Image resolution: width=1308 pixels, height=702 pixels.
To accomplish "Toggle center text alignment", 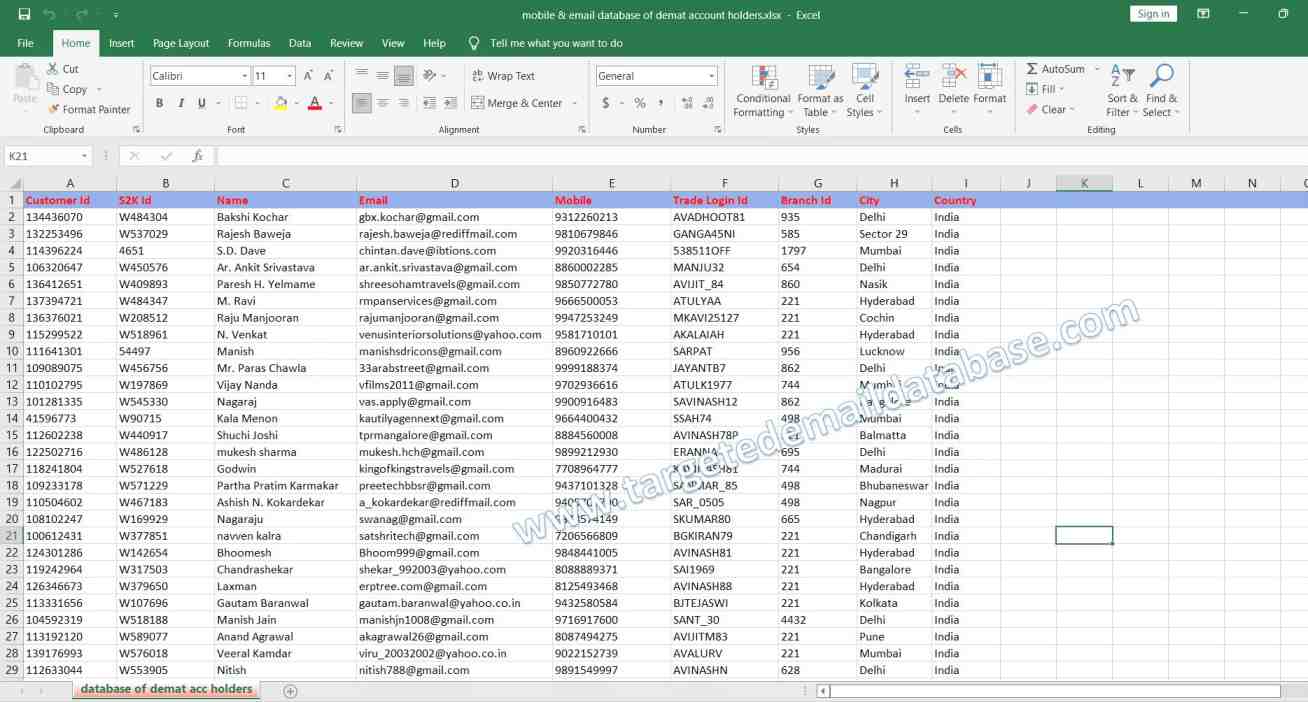I will (x=382, y=103).
